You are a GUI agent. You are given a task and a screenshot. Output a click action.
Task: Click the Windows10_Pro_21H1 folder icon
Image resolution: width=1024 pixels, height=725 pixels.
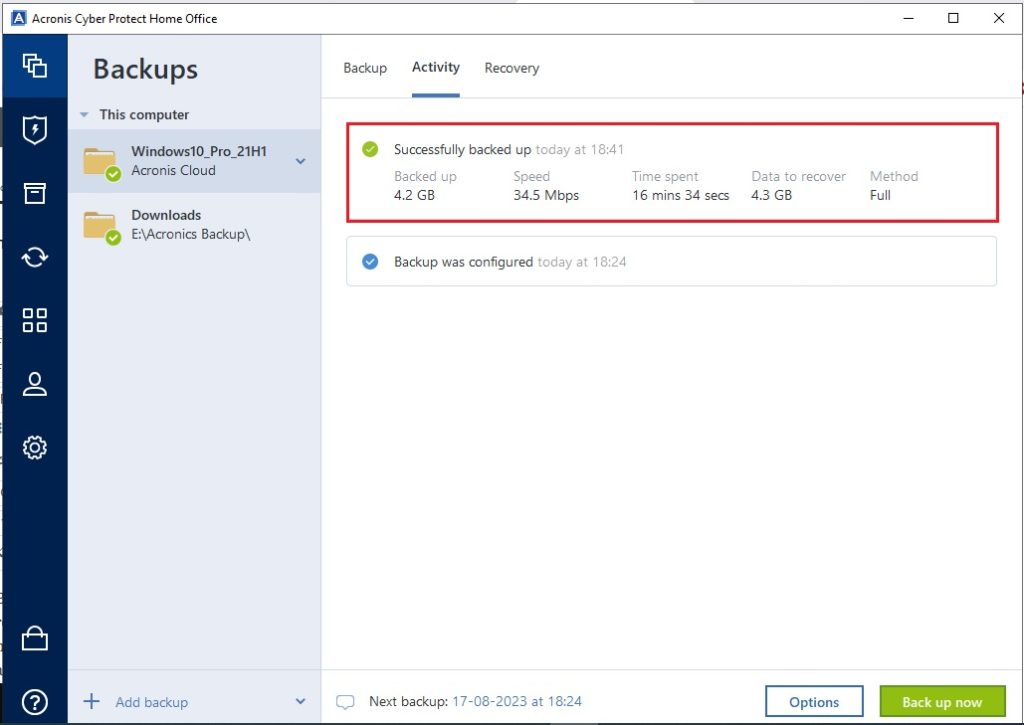(101, 163)
